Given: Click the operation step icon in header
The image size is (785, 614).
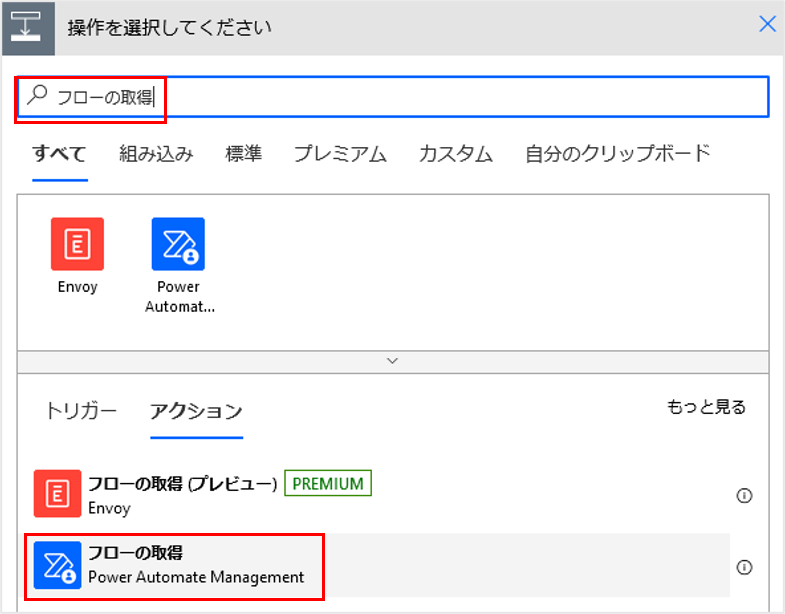Looking at the screenshot, I should click(26, 26).
